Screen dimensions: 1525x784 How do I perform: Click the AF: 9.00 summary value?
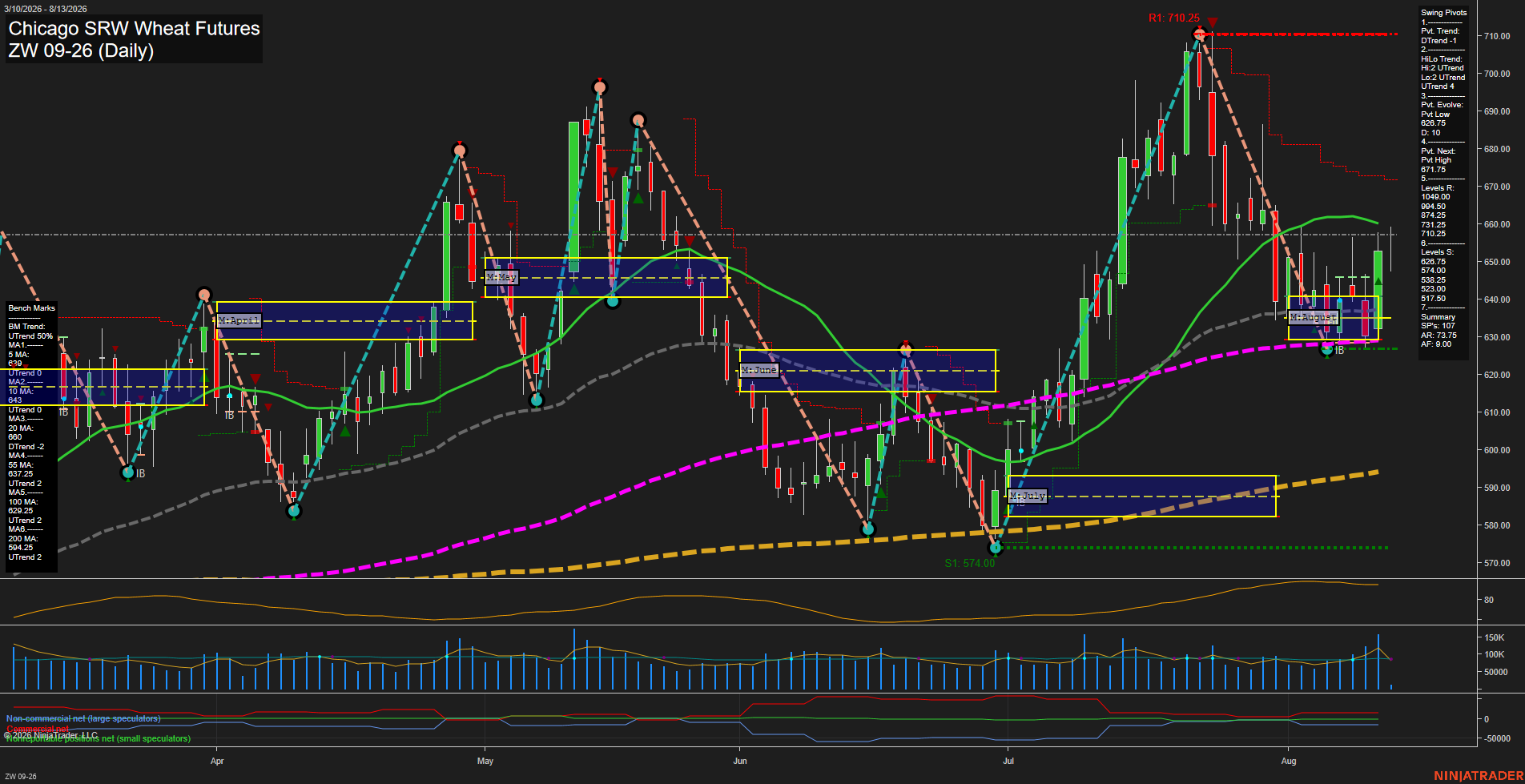(1435, 344)
